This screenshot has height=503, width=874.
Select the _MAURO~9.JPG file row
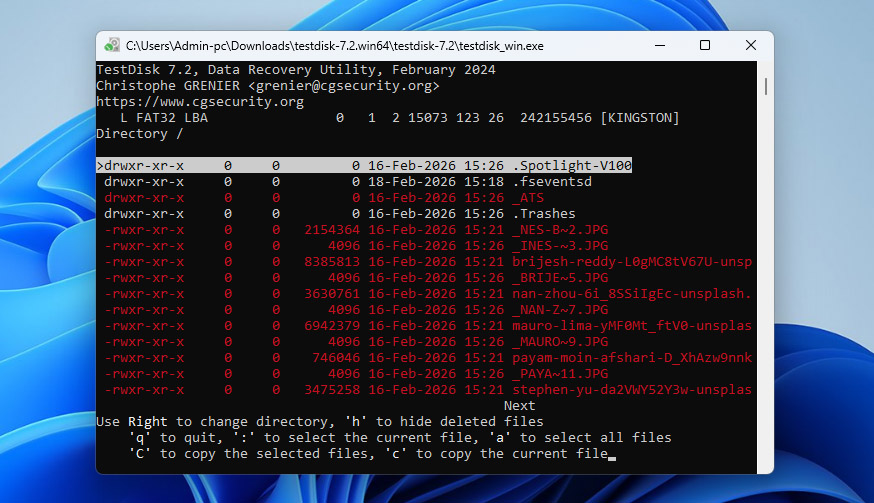pos(356,342)
